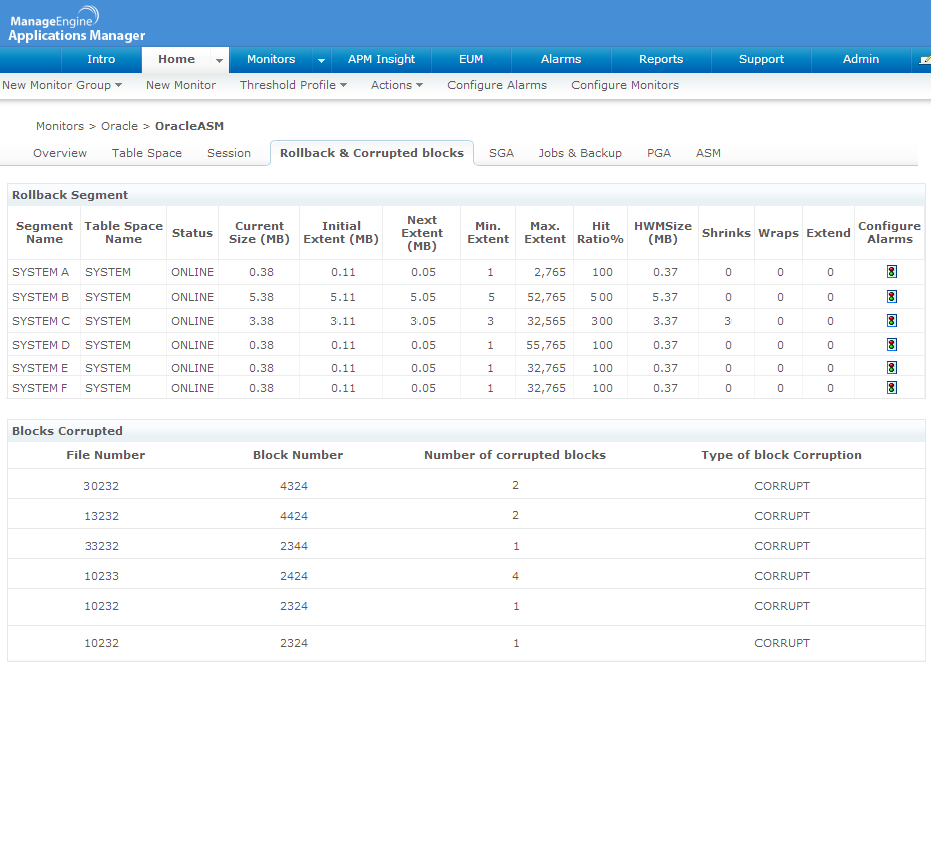The width and height of the screenshot is (931, 860).
Task: Click configure alarms icon for SYSTEM A
Action: click(x=890, y=272)
